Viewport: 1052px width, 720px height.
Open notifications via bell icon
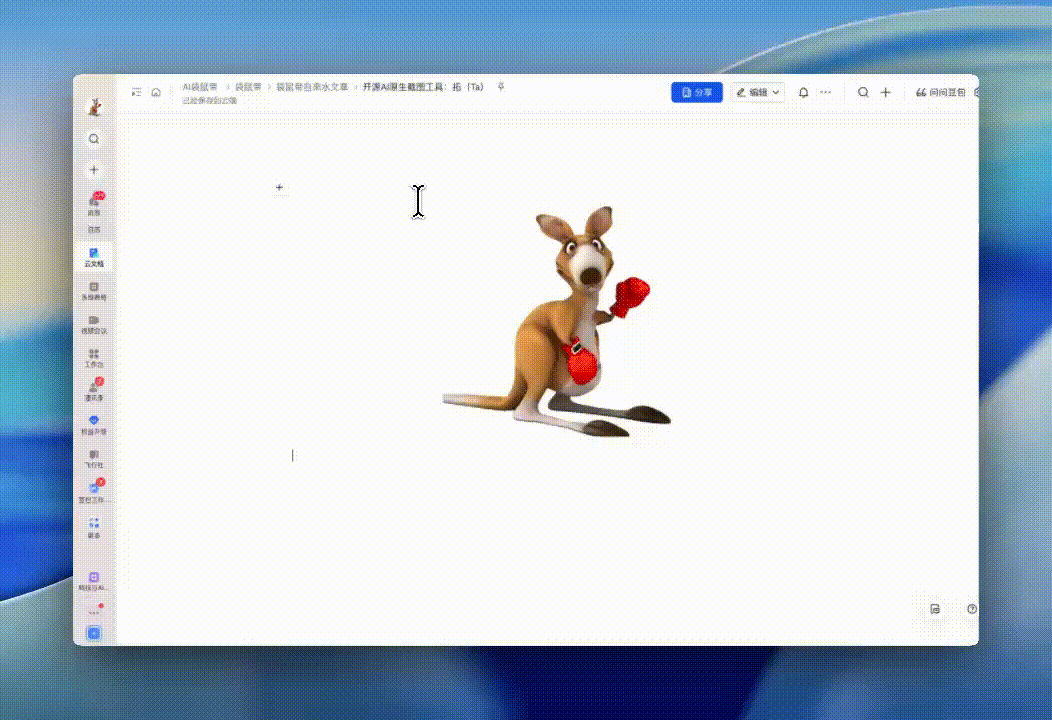(803, 93)
